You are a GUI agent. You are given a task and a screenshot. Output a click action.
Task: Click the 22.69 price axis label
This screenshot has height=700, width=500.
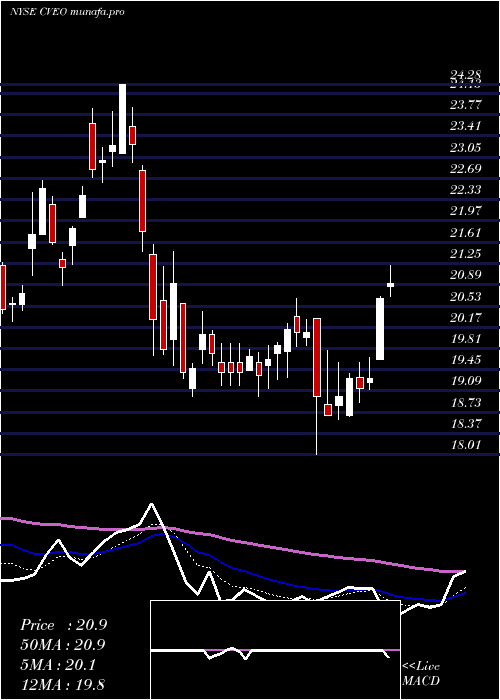466,168
